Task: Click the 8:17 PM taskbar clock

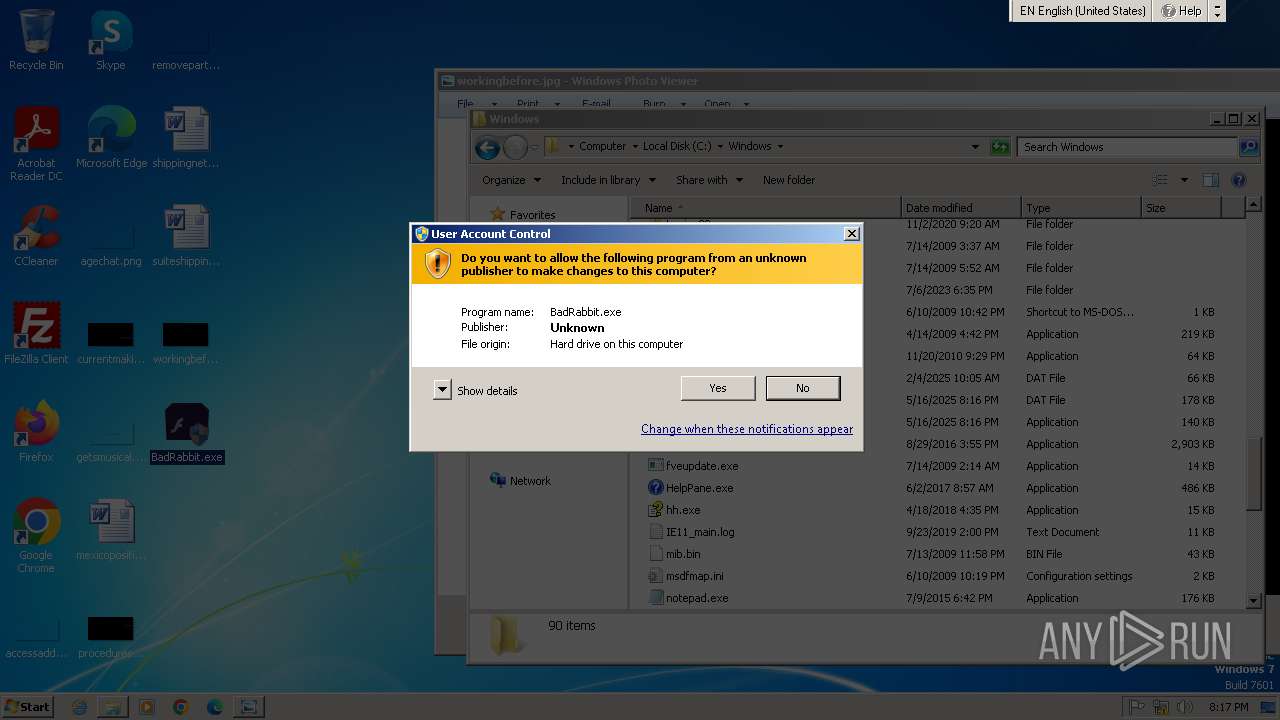Action: coord(1228,707)
